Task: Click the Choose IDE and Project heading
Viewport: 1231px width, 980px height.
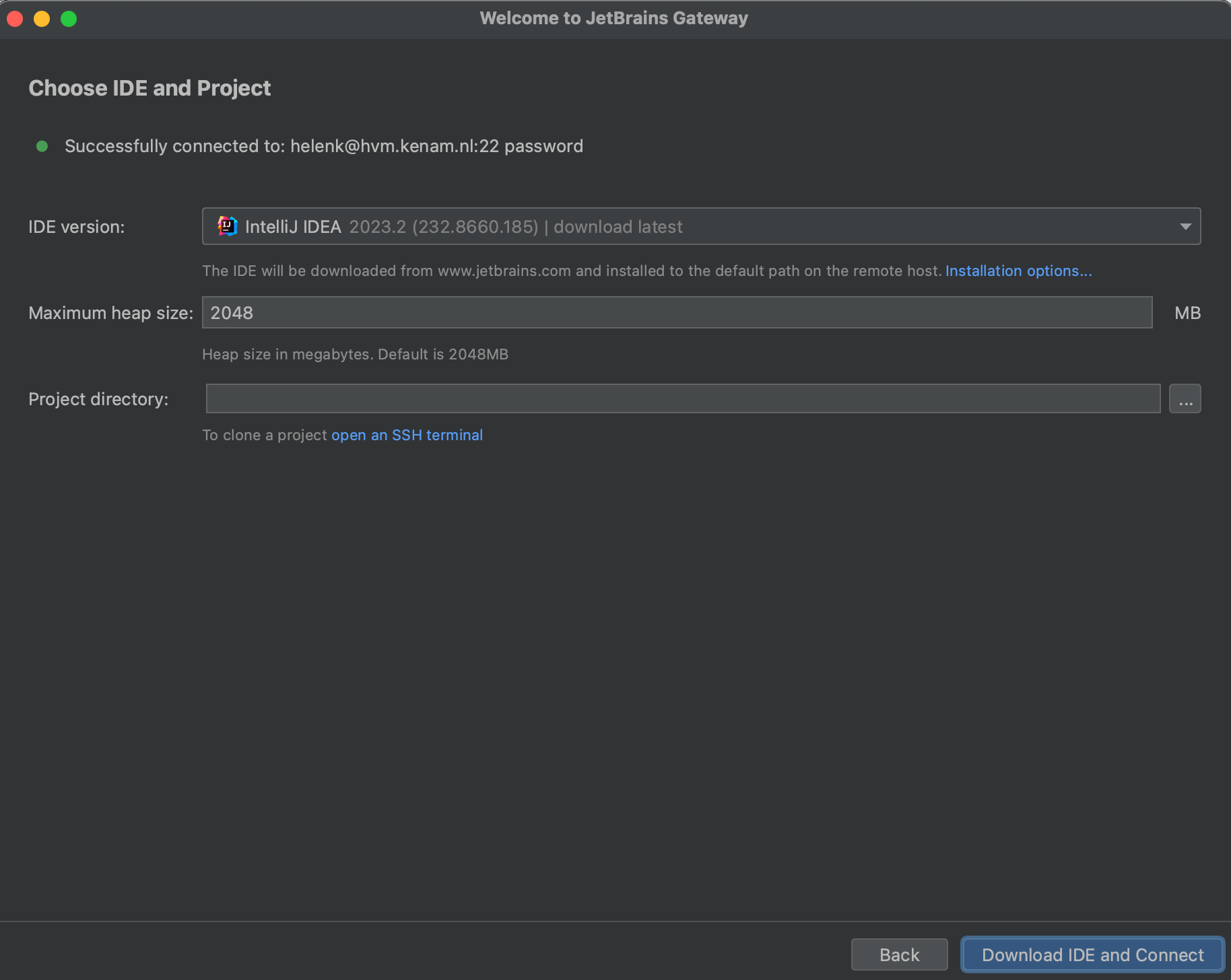Action: 149,88
